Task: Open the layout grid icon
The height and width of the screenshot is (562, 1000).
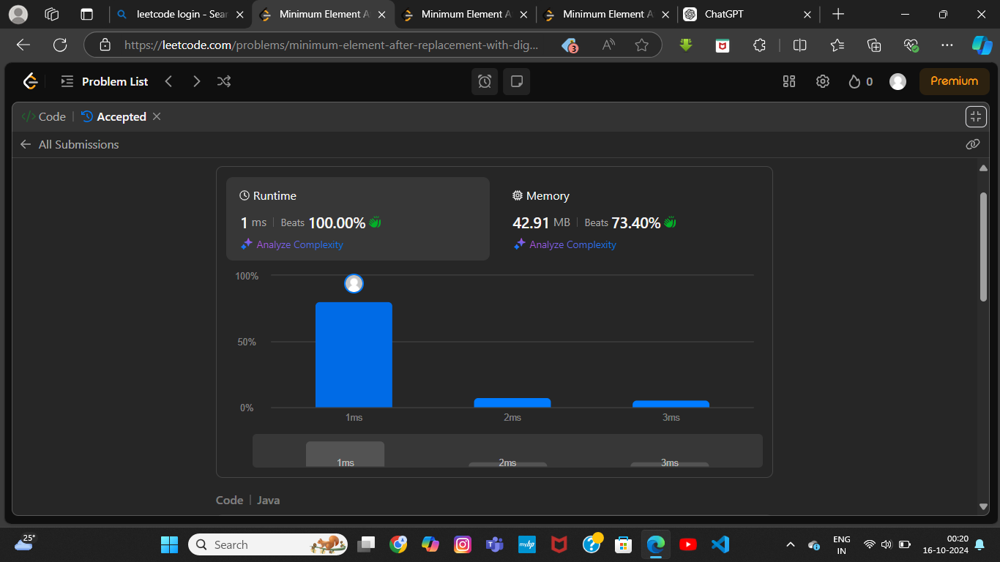Action: point(789,81)
